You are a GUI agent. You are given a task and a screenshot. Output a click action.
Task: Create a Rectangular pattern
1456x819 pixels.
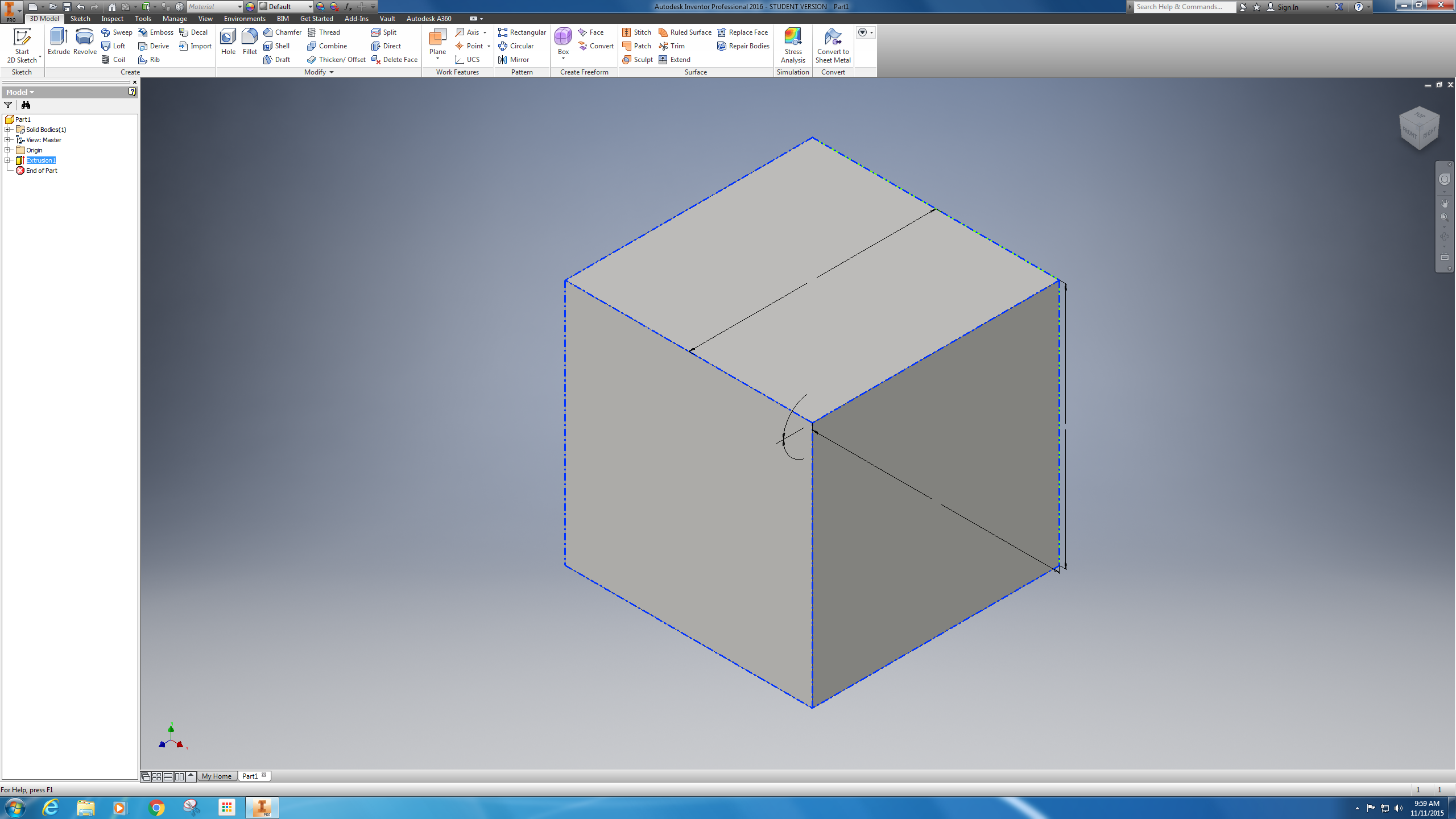pyautogui.click(x=522, y=32)
